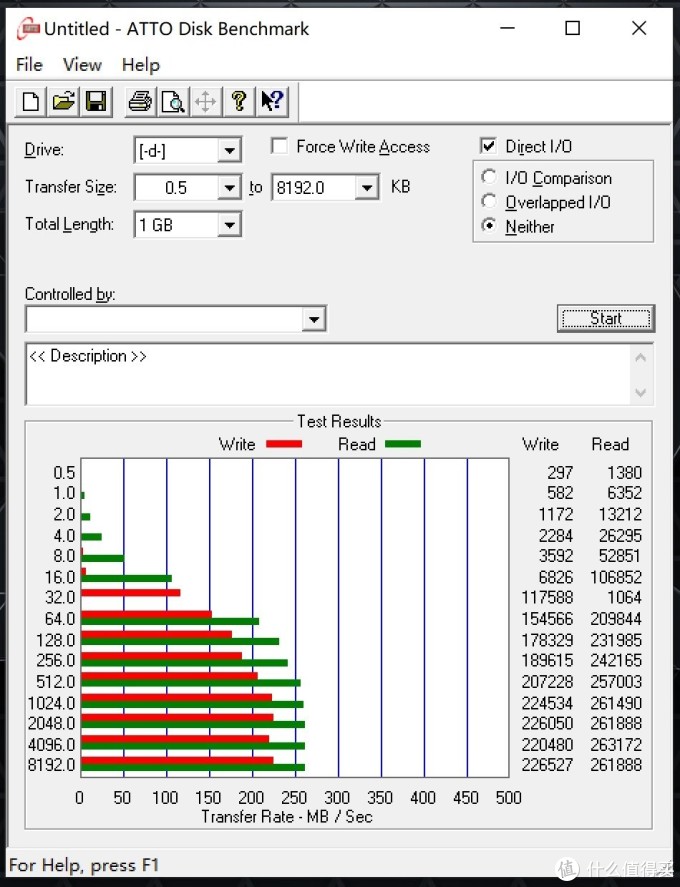Expand the minimum Transfer Size 0.5 dropdown
680x887 pixels.
coord(229,187)
